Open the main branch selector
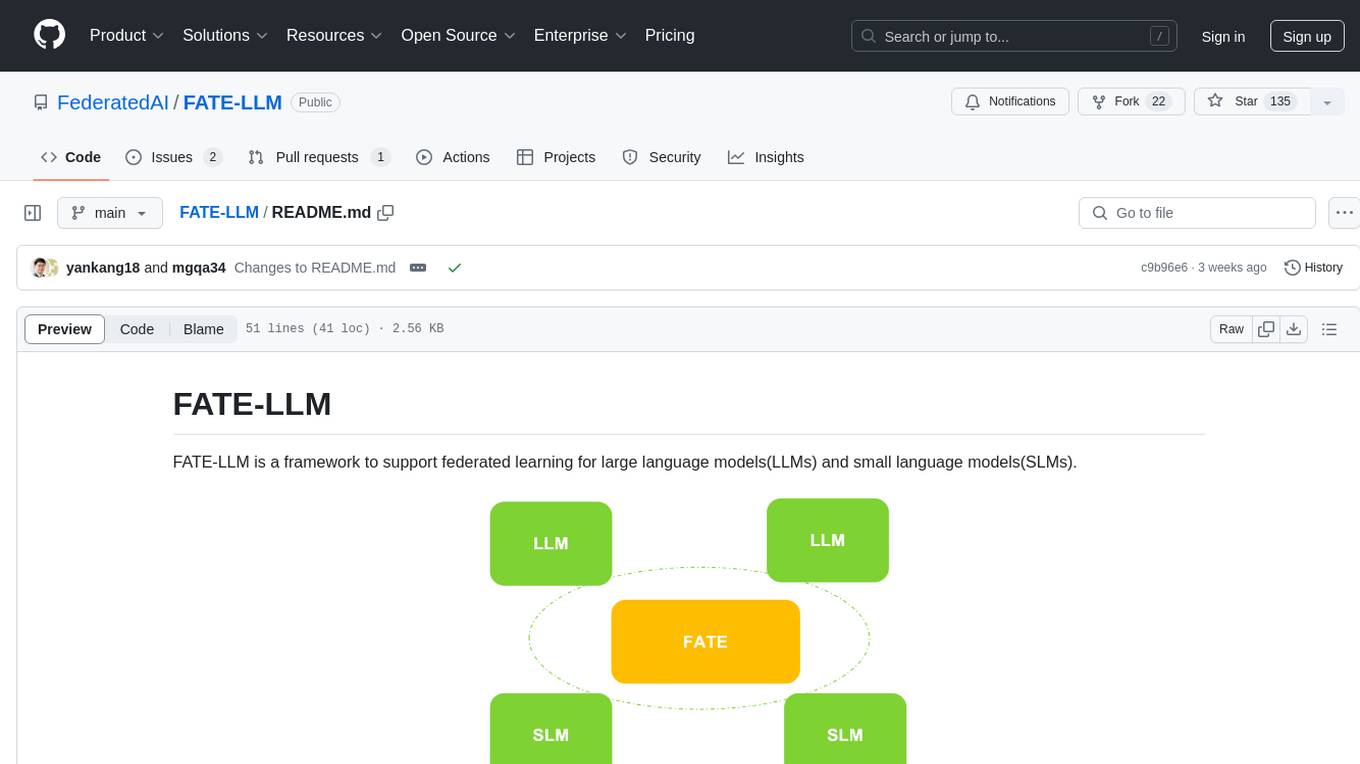This screenshot has width=1360, height=764. (110, 213)
